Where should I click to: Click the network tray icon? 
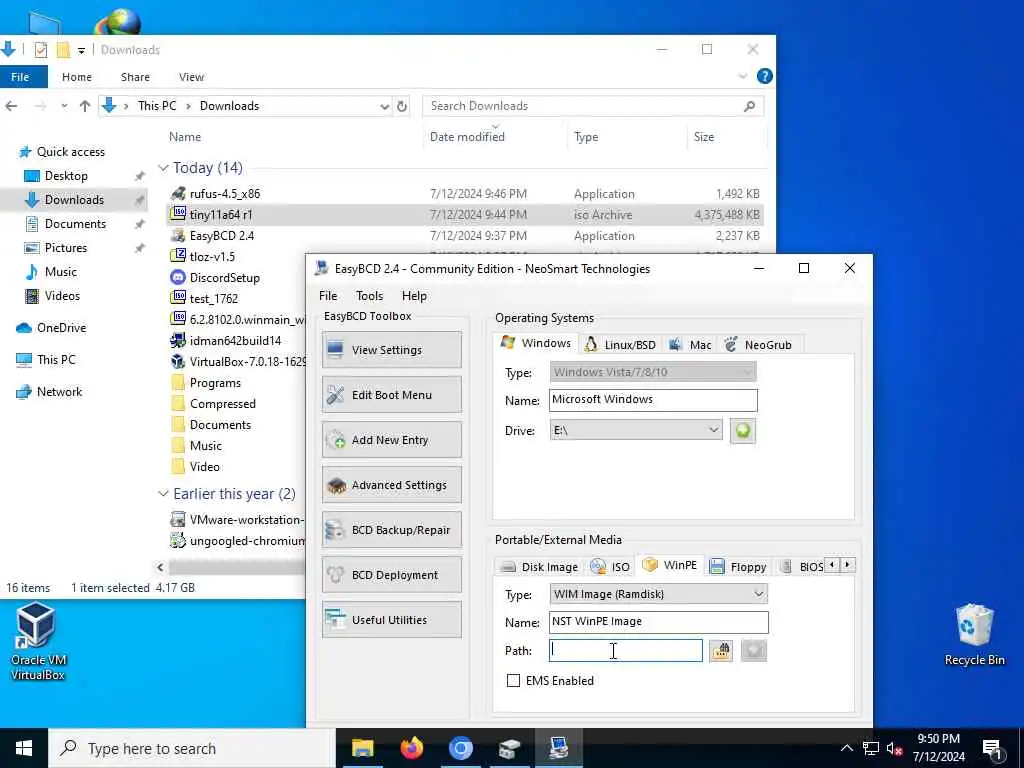tap(871, 748)
